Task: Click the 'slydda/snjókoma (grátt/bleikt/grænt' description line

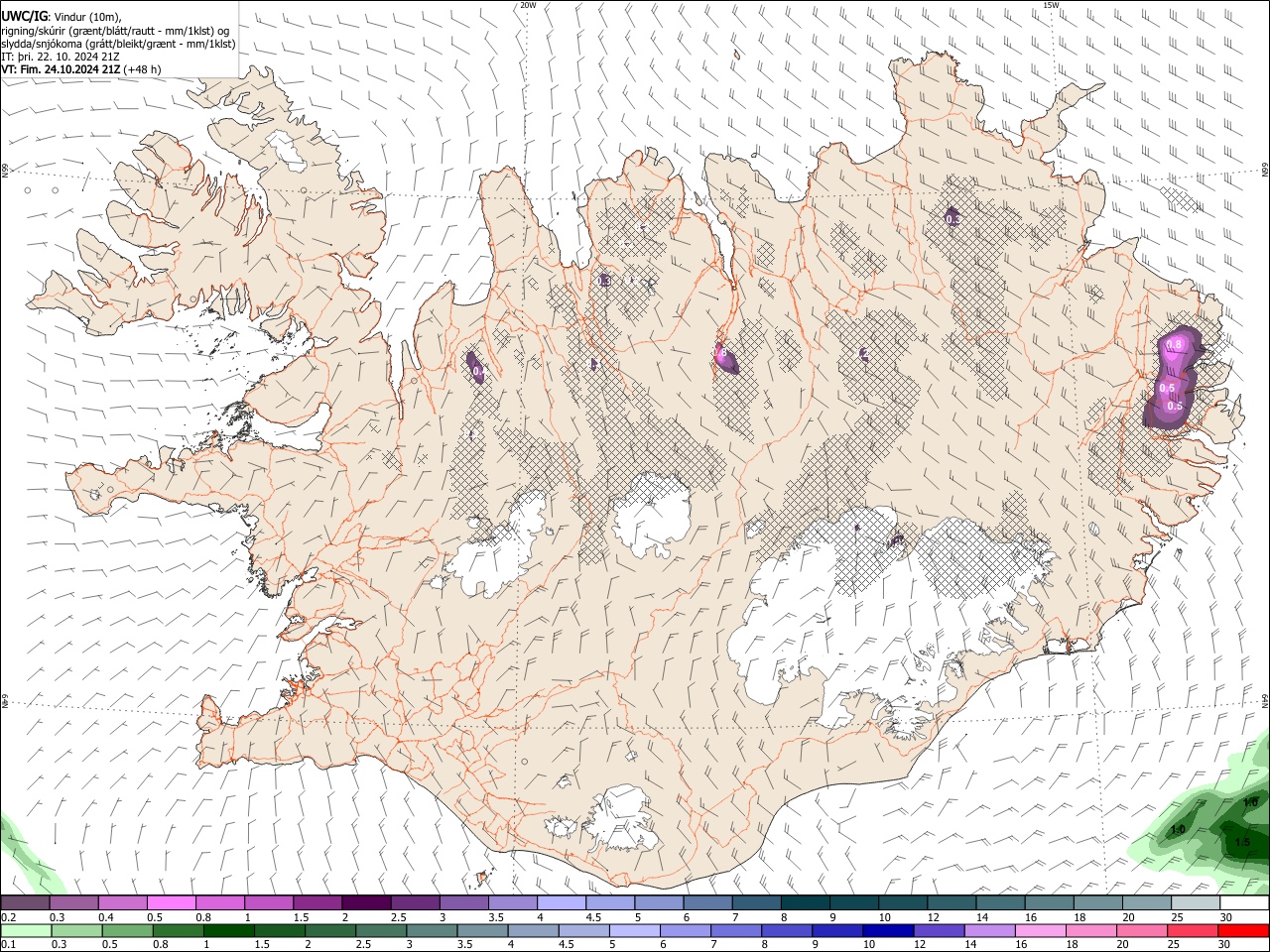Action: click(118, 44)
